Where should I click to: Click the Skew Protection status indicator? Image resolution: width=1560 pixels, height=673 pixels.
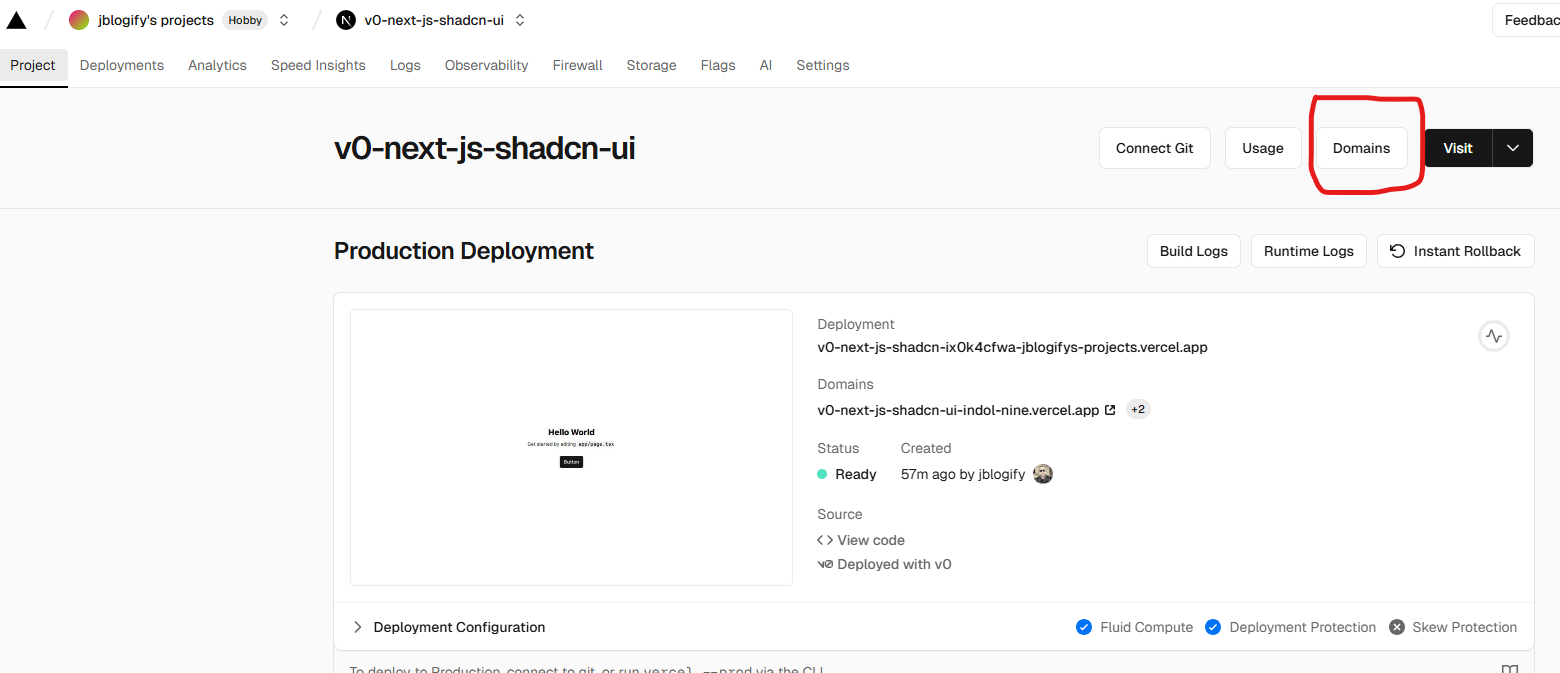[1396, 627]
